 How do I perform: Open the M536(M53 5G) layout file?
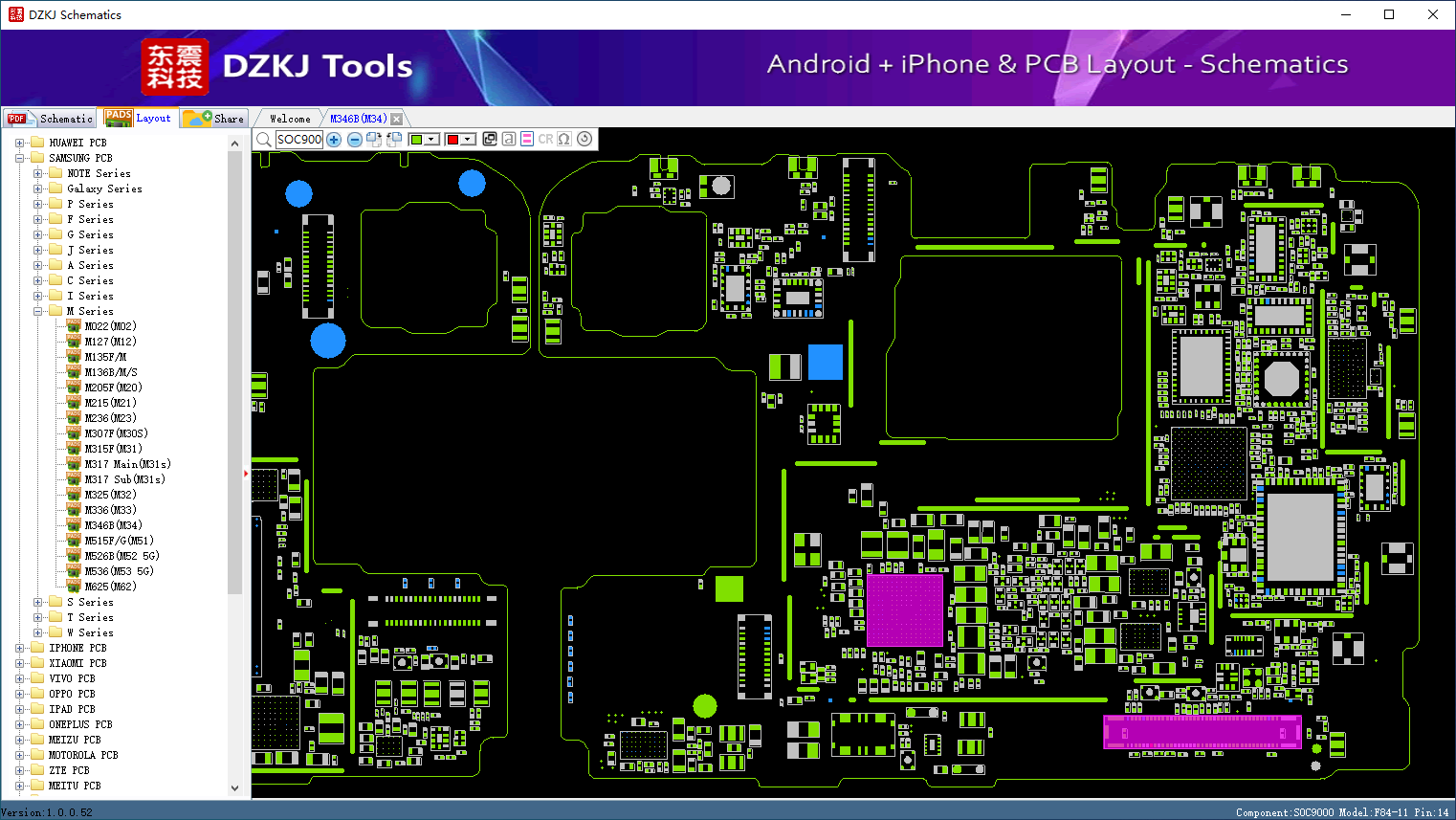pyautogui.click(x=119, y=571)
